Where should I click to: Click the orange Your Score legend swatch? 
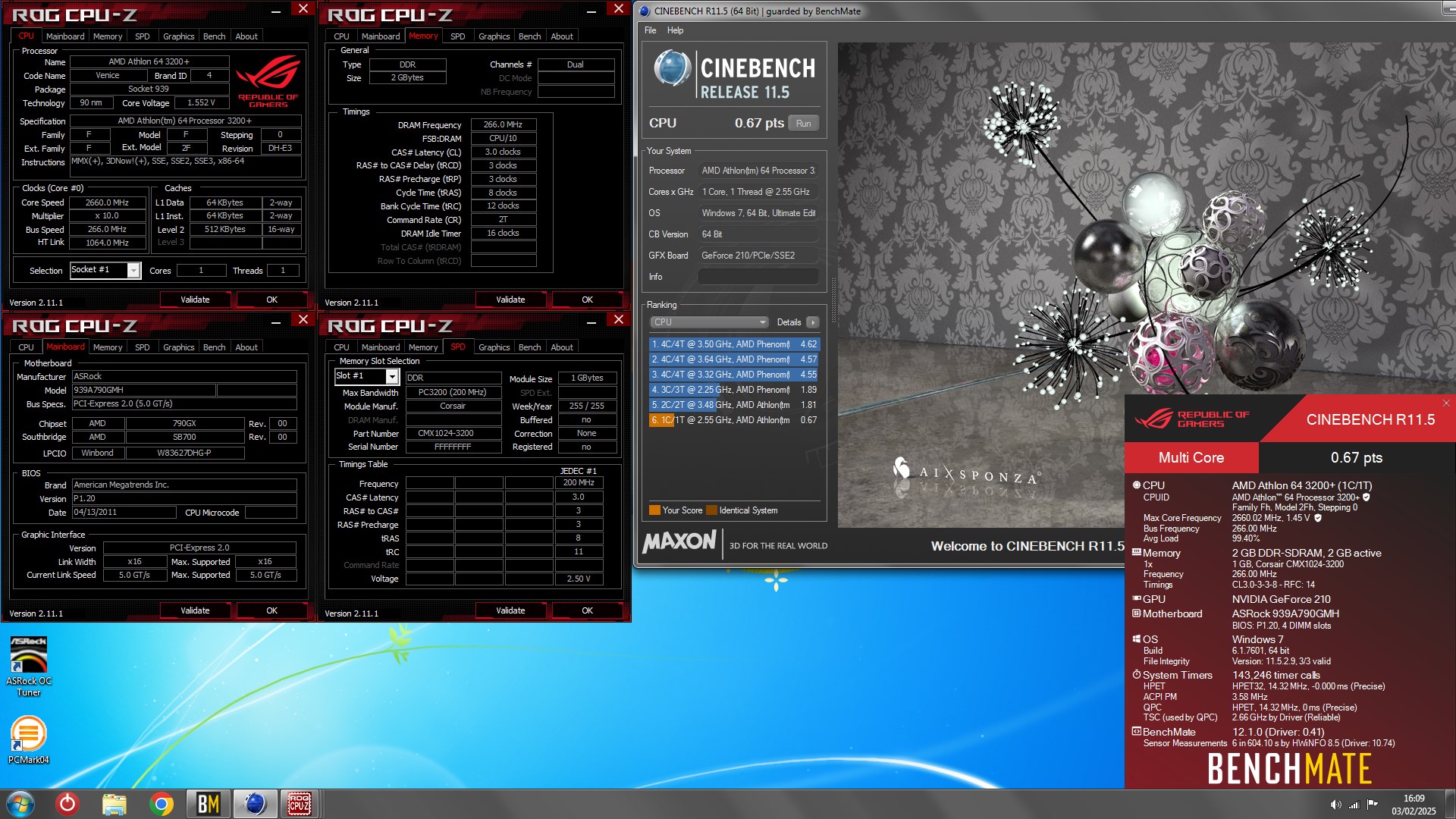point(654,510)
